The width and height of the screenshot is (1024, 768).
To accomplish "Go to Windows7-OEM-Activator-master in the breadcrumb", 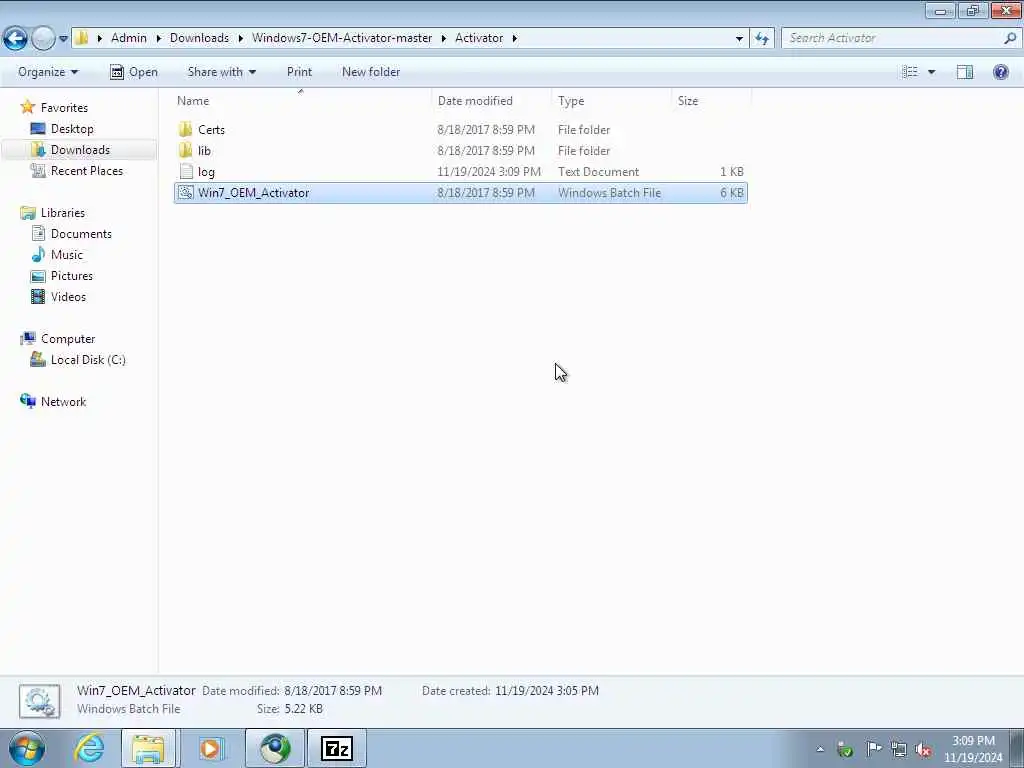I will [342, 38].
